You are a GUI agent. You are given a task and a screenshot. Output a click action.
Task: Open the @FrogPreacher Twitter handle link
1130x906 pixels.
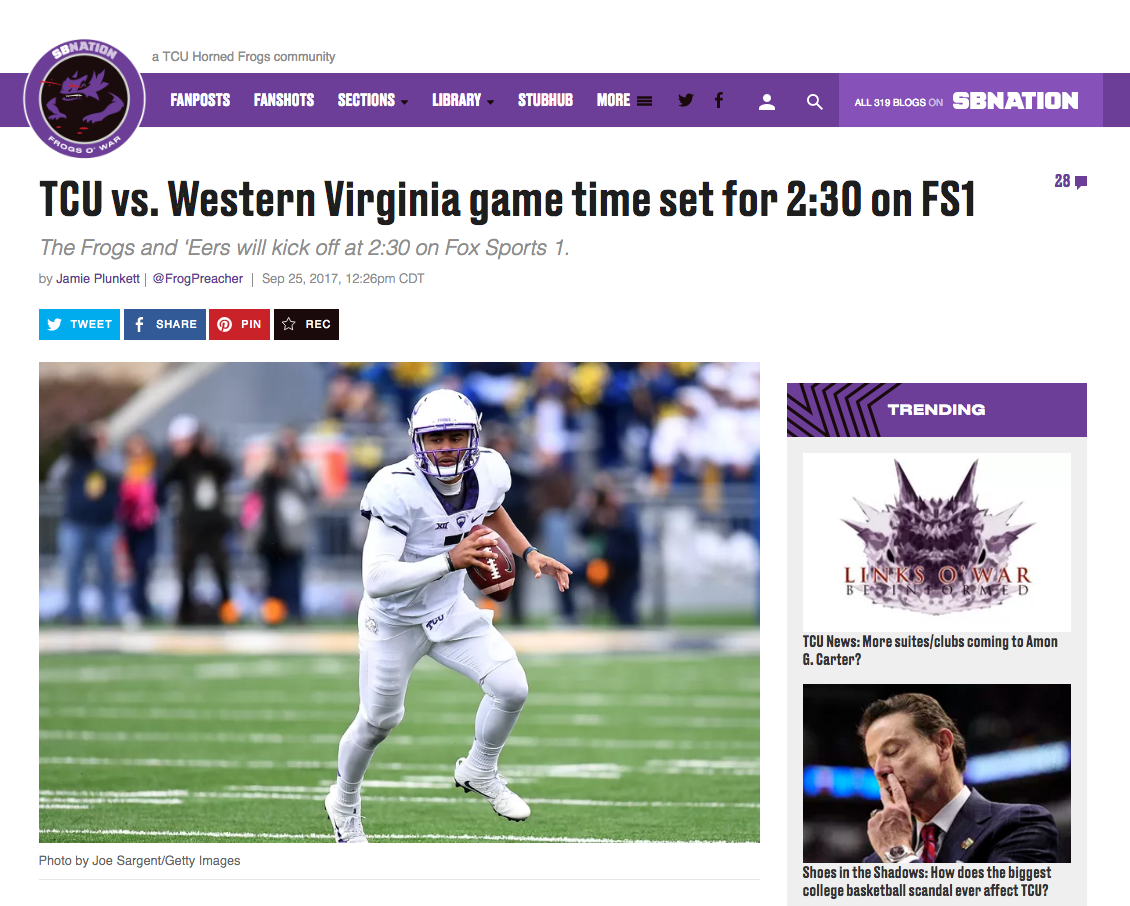(x=197, y=279)
